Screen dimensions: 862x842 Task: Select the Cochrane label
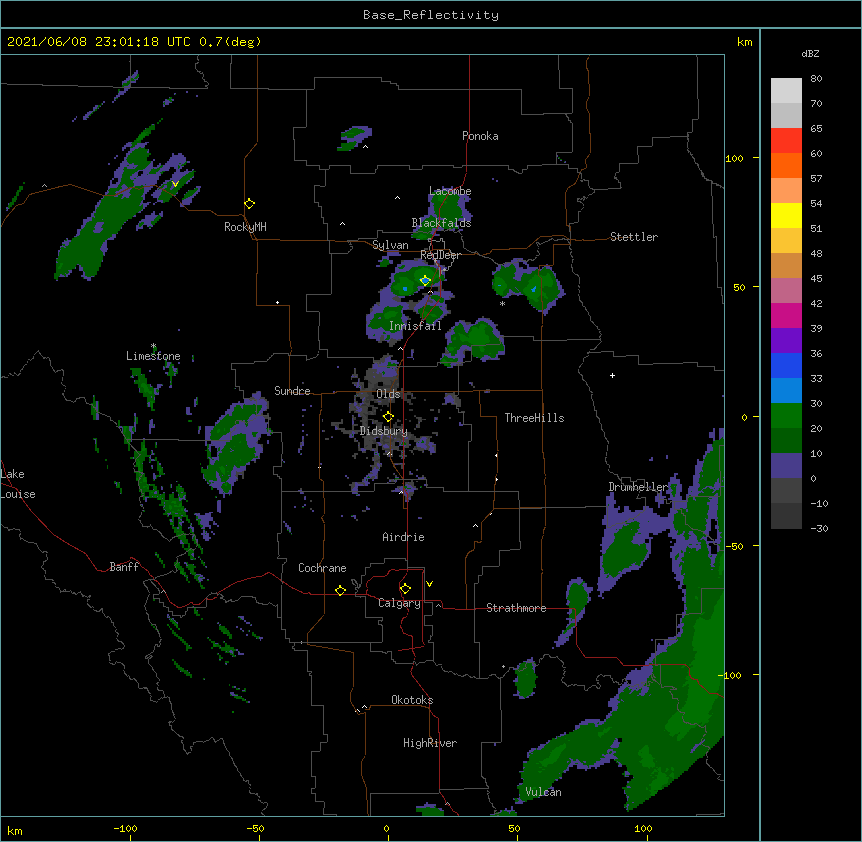point(322,568)
